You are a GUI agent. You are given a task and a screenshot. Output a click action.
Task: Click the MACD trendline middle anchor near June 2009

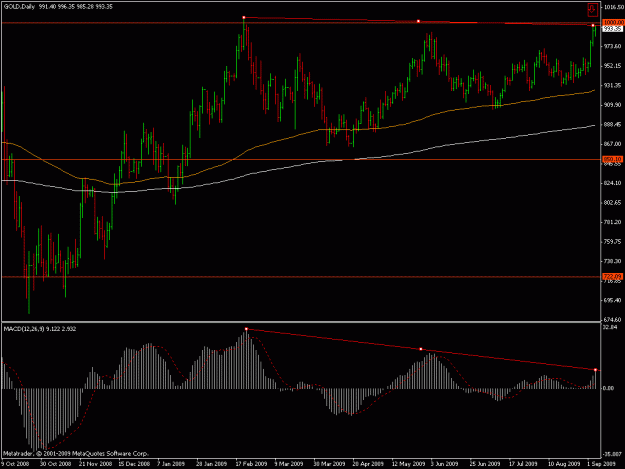click(x=421, y=349)
